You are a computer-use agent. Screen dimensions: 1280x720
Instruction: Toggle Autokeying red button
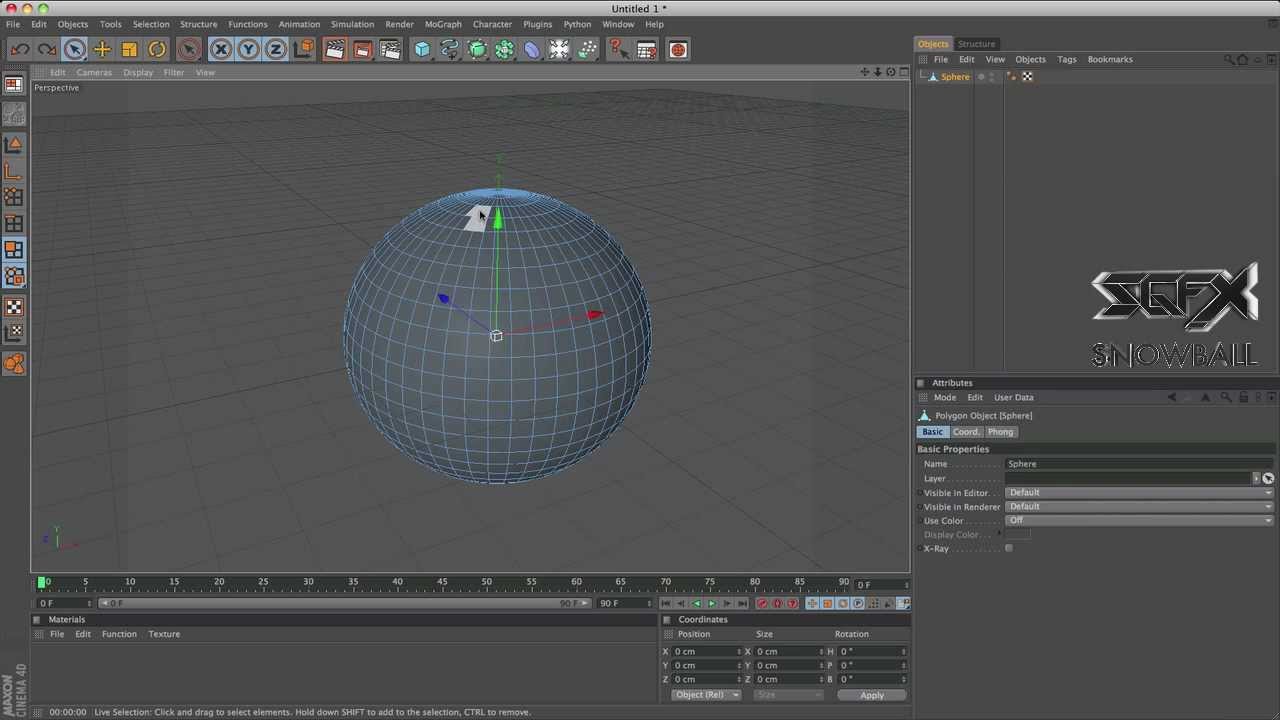click(777, 604)
